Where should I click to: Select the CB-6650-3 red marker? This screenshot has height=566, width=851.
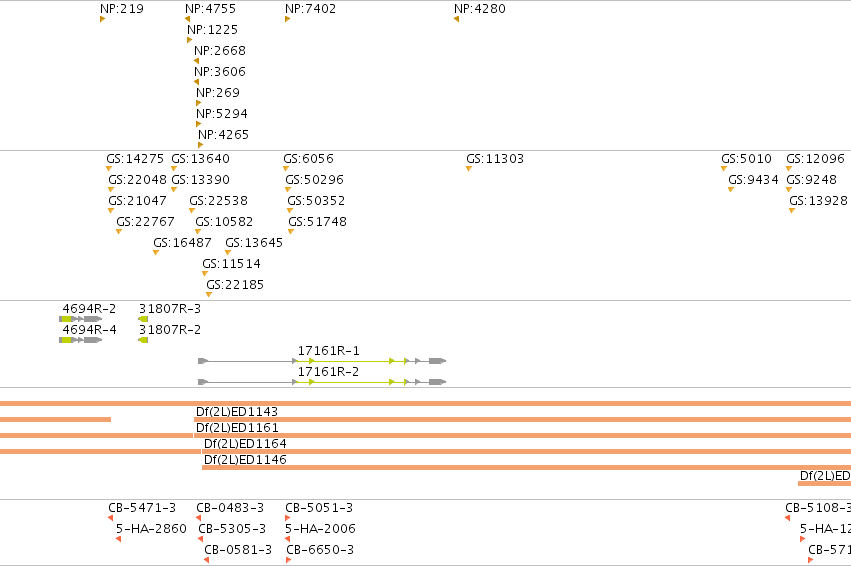[289, 561]
